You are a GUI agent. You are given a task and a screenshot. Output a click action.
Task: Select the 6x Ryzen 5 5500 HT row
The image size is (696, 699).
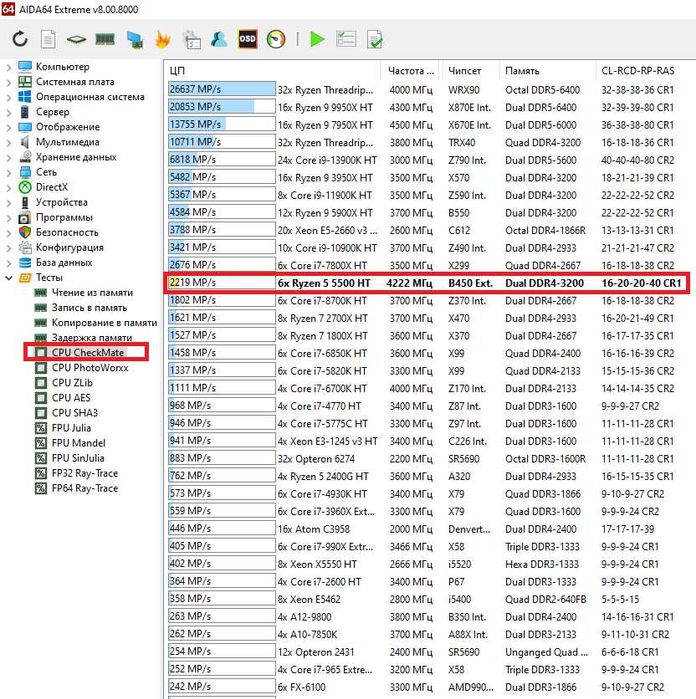427,283
